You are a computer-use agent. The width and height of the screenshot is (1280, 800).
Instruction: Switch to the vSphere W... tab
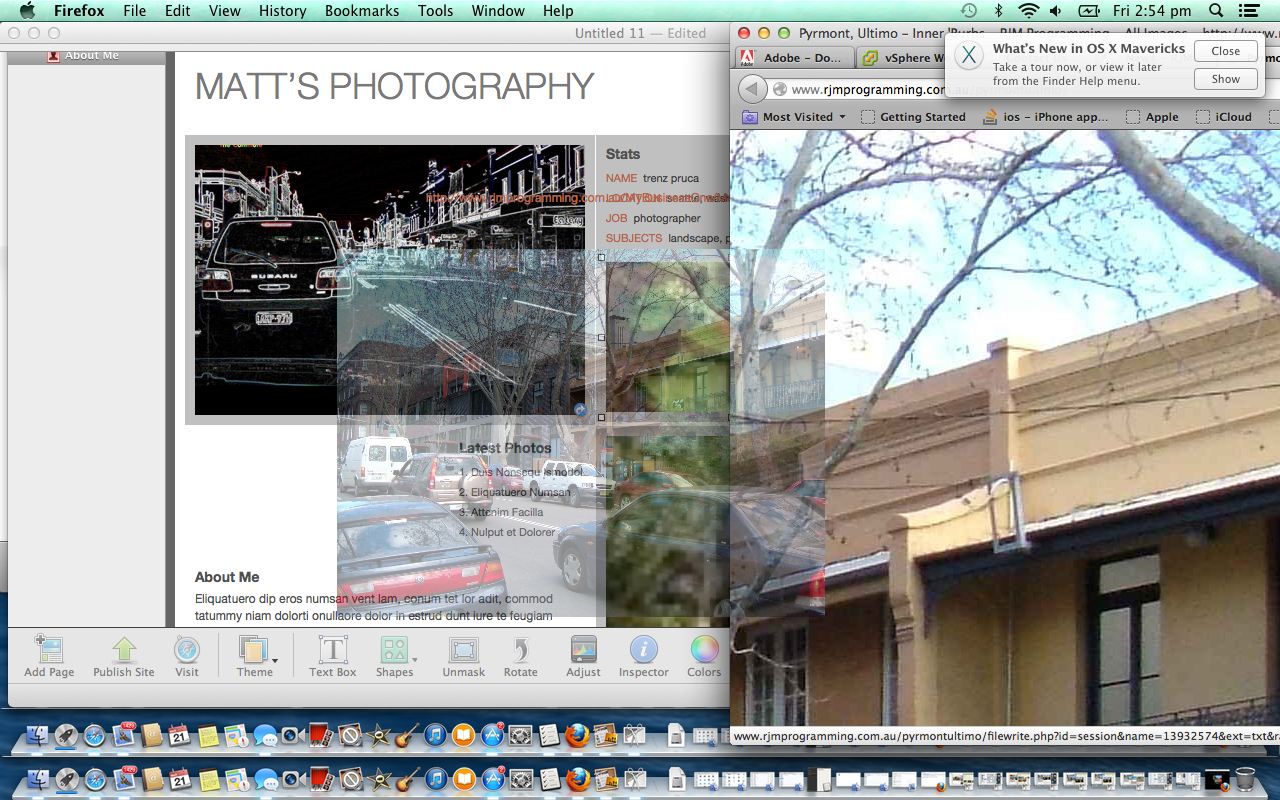pos(905,58)
